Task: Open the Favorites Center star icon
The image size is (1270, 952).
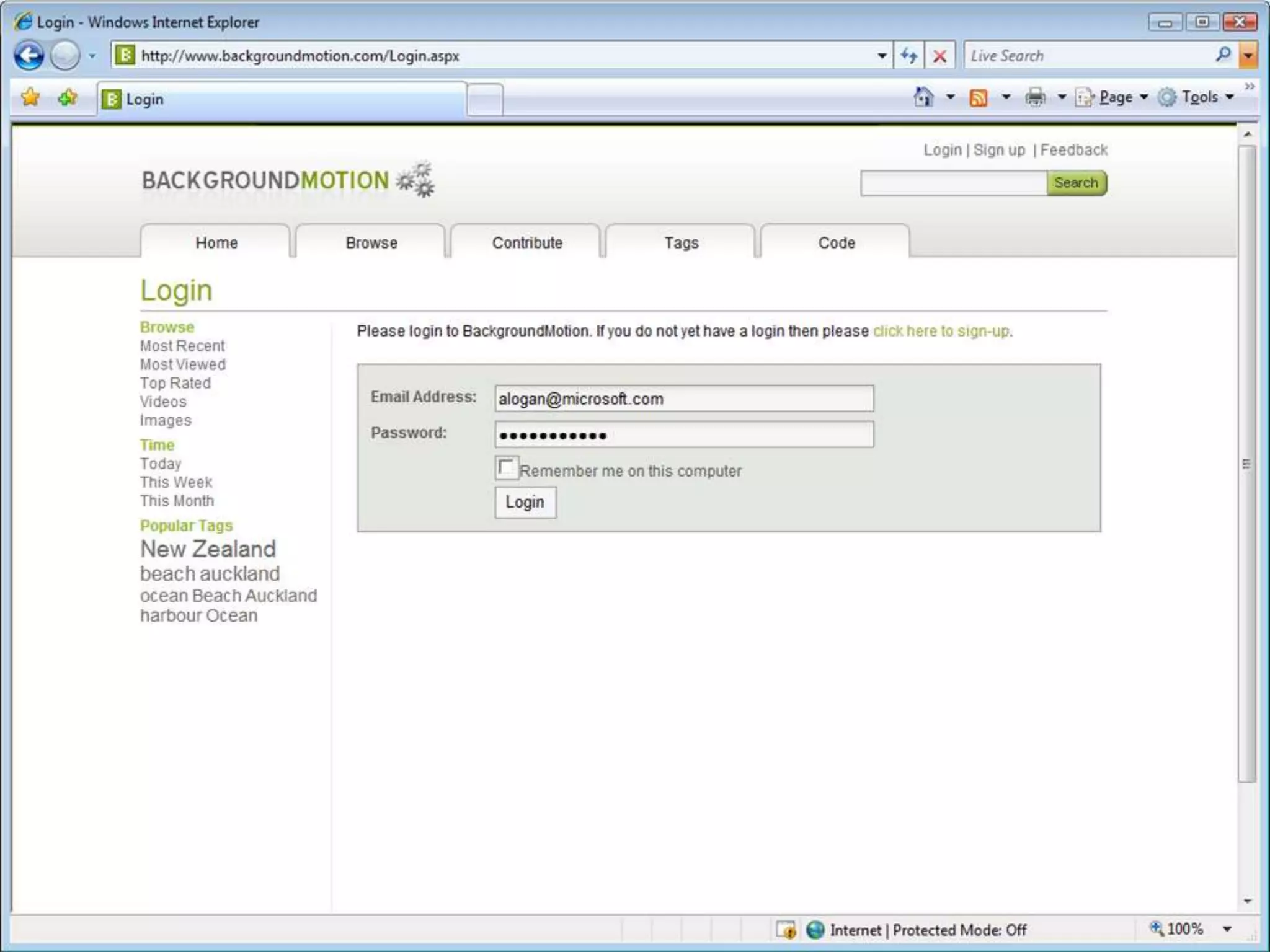Action: (30, 97)
